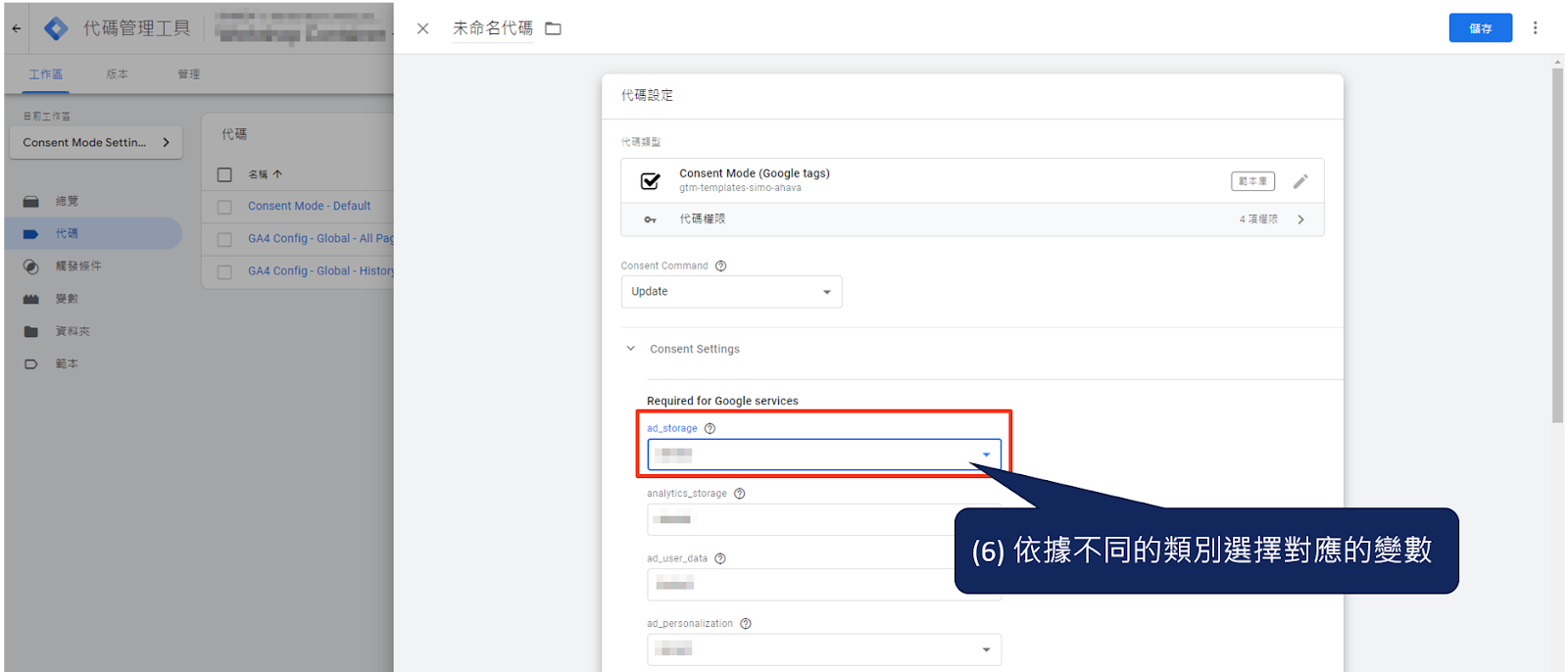Edit tag type with the pencil icon
This screenshot has height=672, width=1568.
pyautogui.click(x=1300, y=181)
